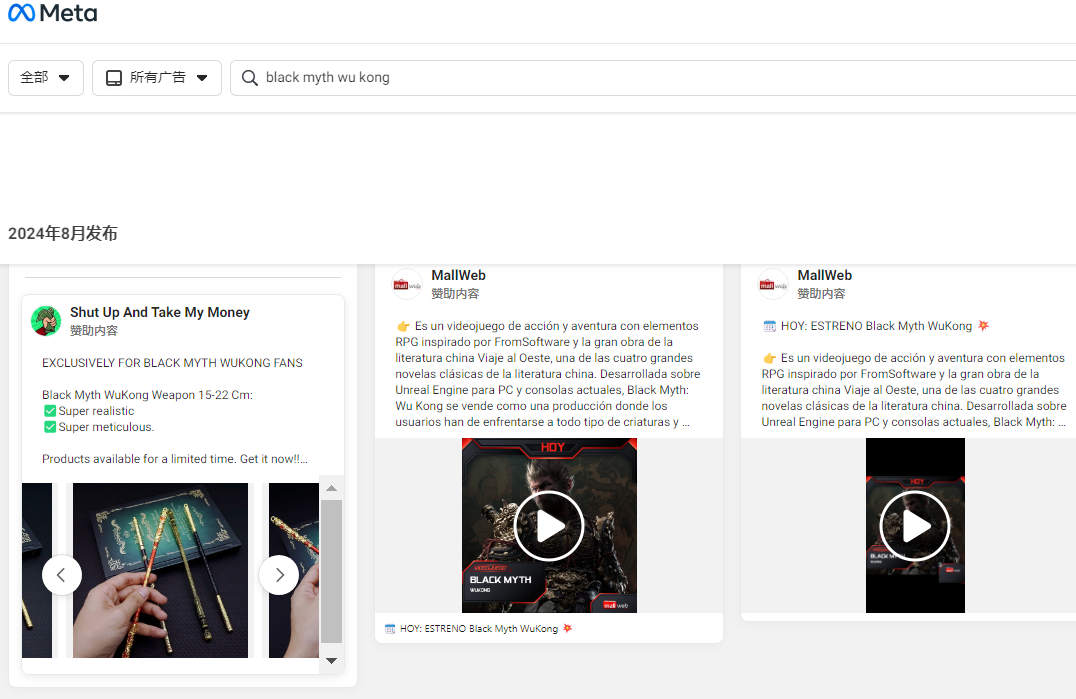
Task: Play the HOY Black Myth video in middle ad
Action: pyautogui.click(x=549, y=526)
